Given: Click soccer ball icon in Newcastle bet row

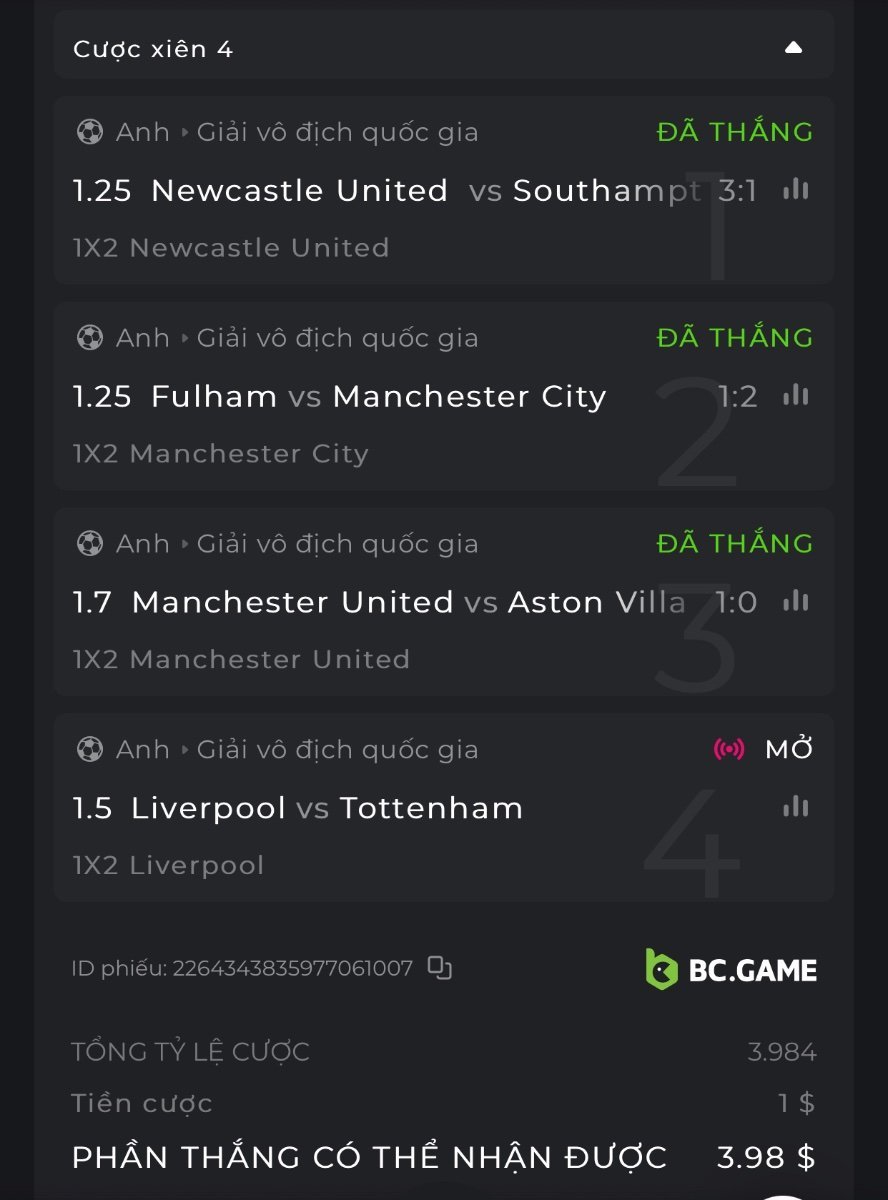Looking at the screenshot, I should [x=90, y=132].
